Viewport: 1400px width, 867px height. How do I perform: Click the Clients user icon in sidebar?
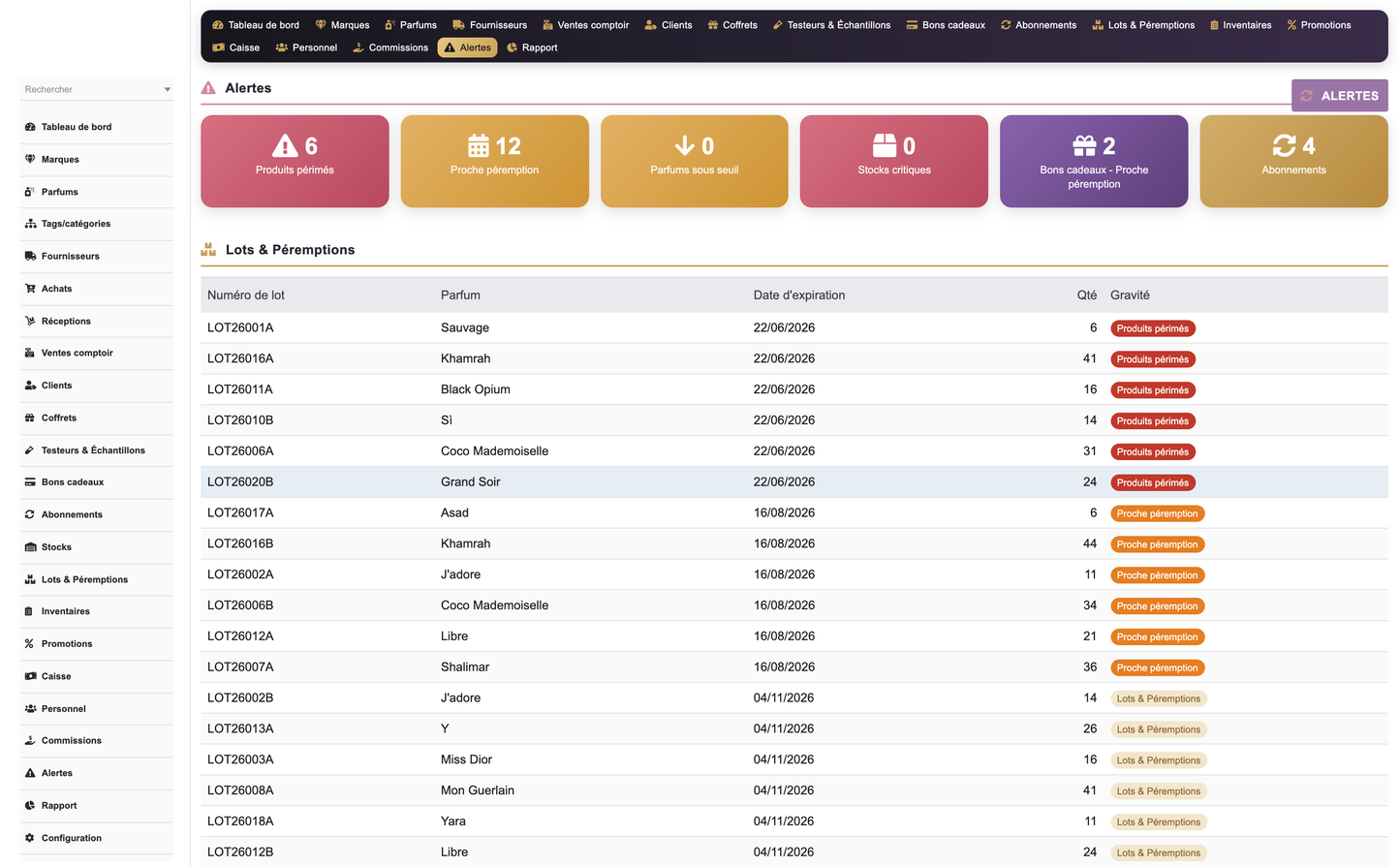tap(30, 386)
